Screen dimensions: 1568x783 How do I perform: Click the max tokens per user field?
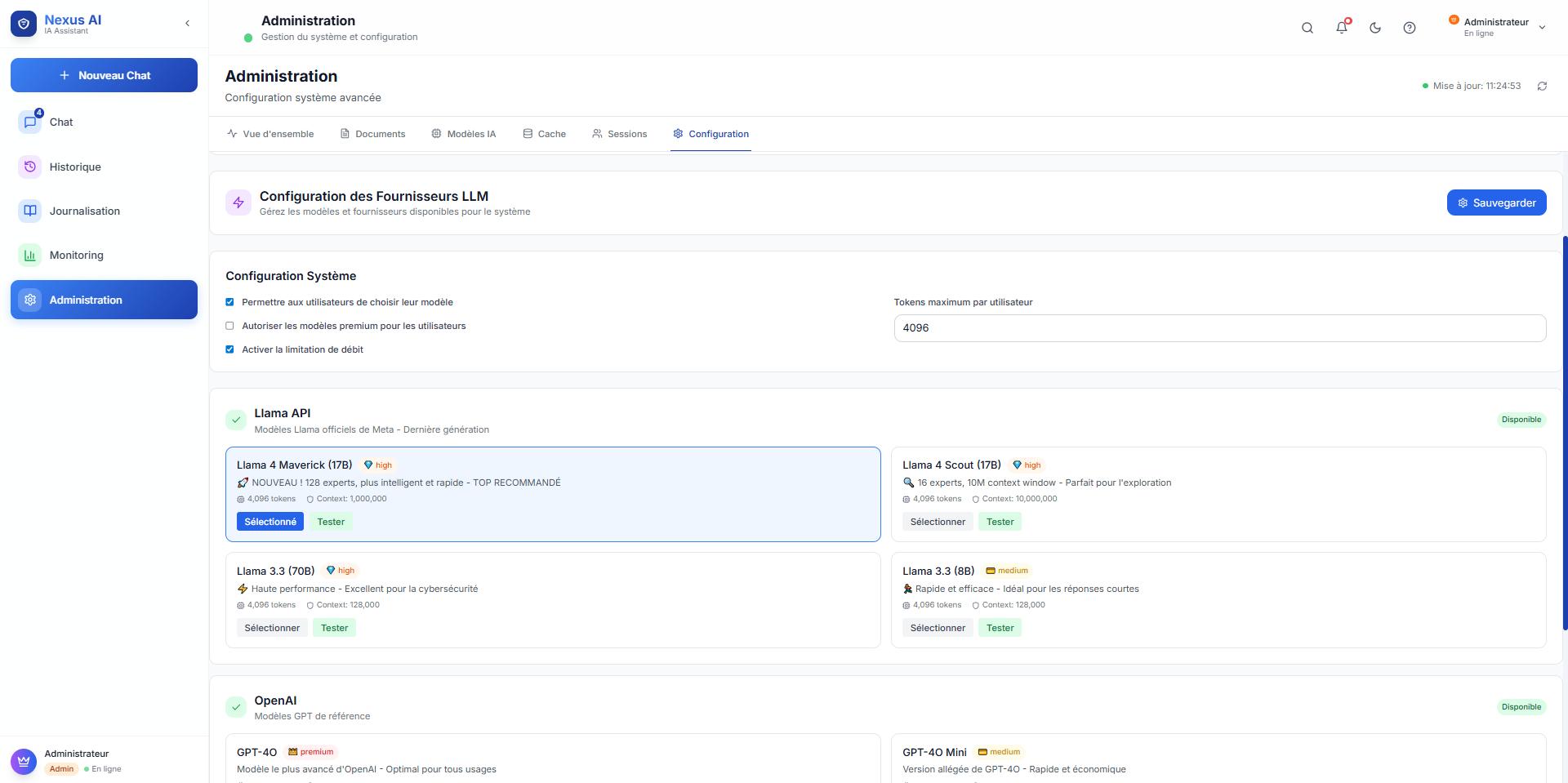point(1219,328)
